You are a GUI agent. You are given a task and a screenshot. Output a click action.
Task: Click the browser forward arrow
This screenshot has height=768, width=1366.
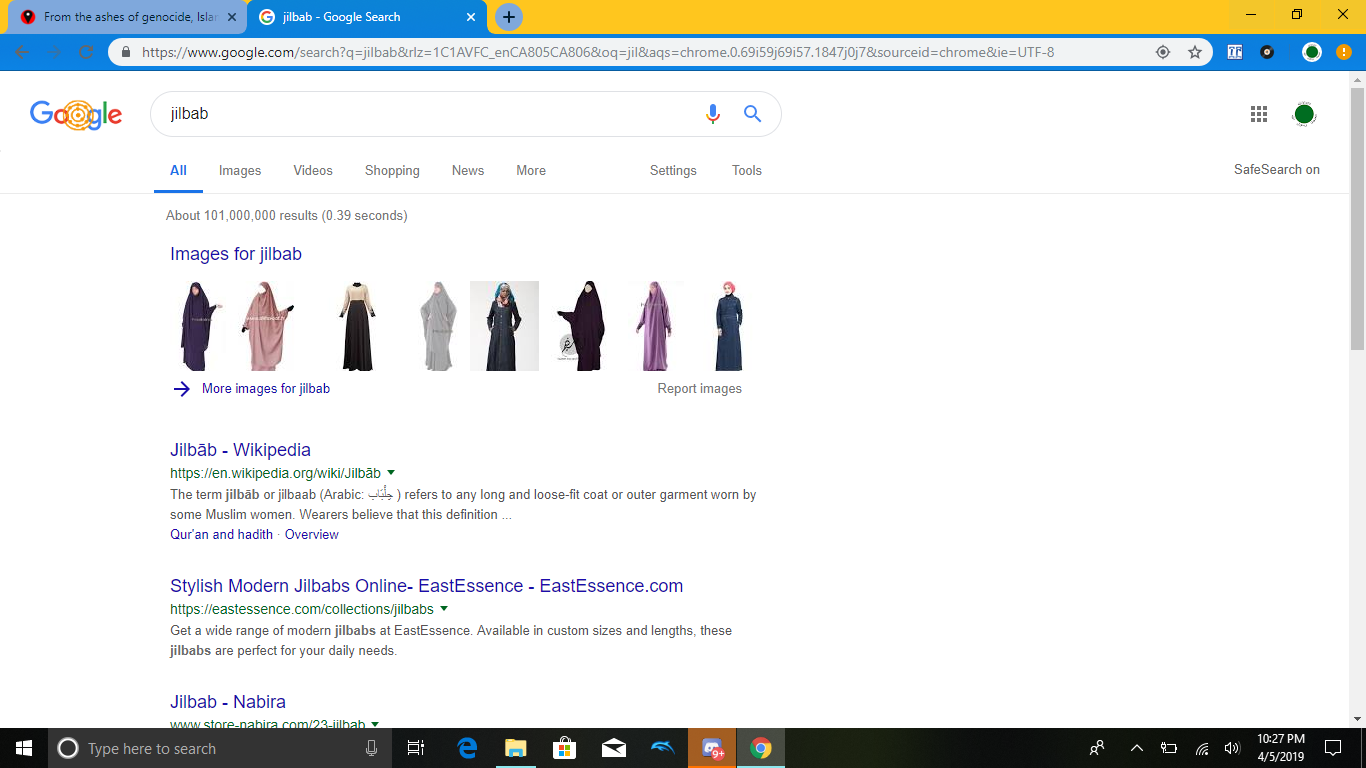click(55, 52)
